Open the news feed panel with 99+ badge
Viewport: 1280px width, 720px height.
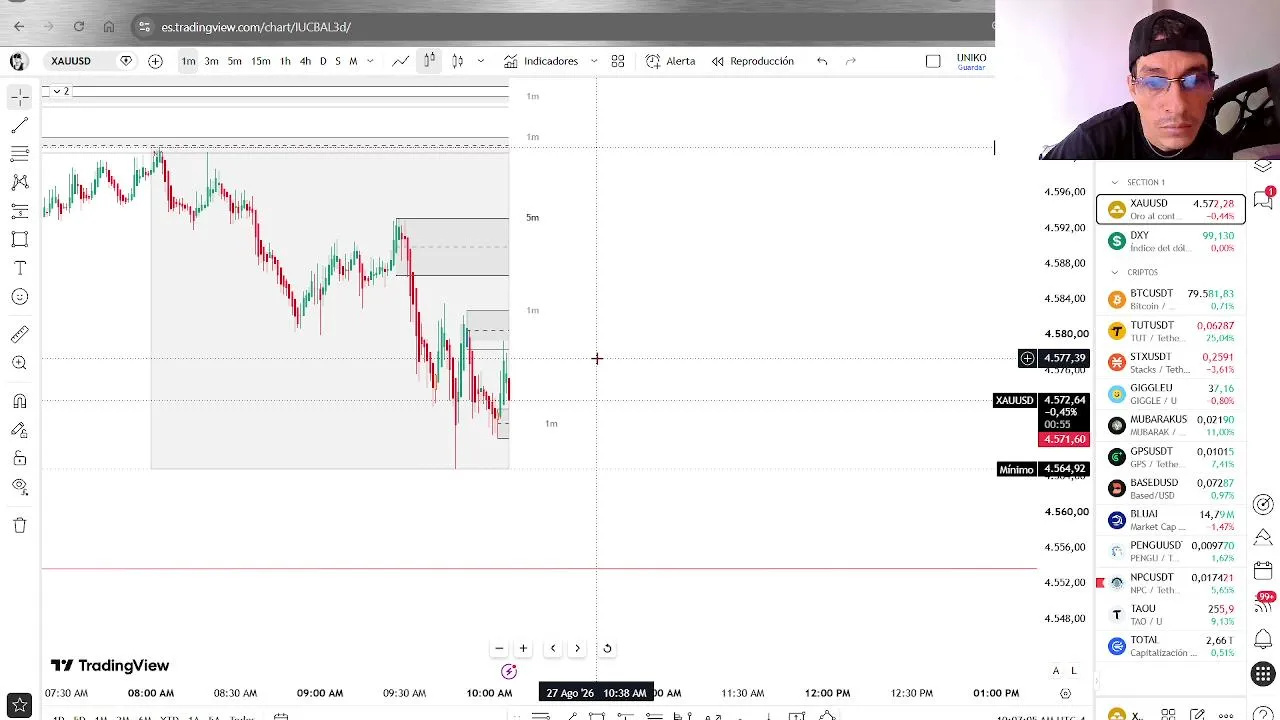pyautogui.click(x=1263, y=604)
